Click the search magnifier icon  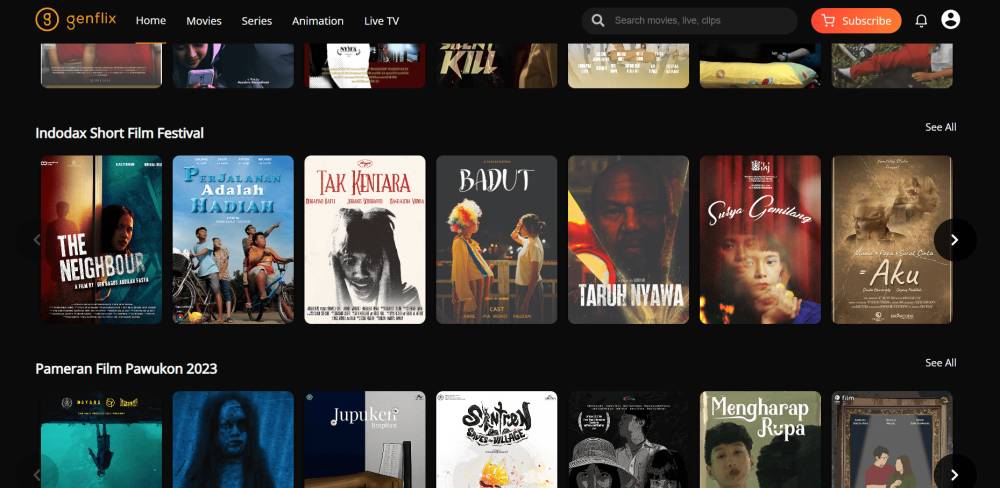coord(598,20)
